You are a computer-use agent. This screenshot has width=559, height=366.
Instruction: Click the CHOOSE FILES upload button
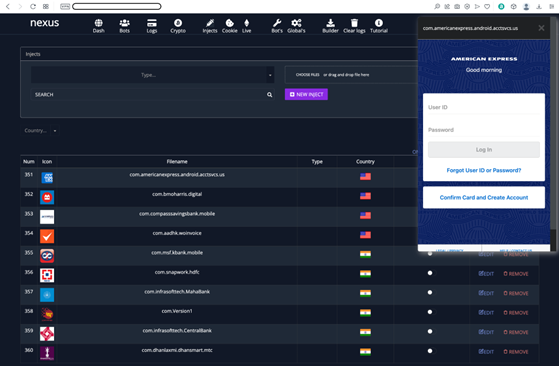[307, 75]
